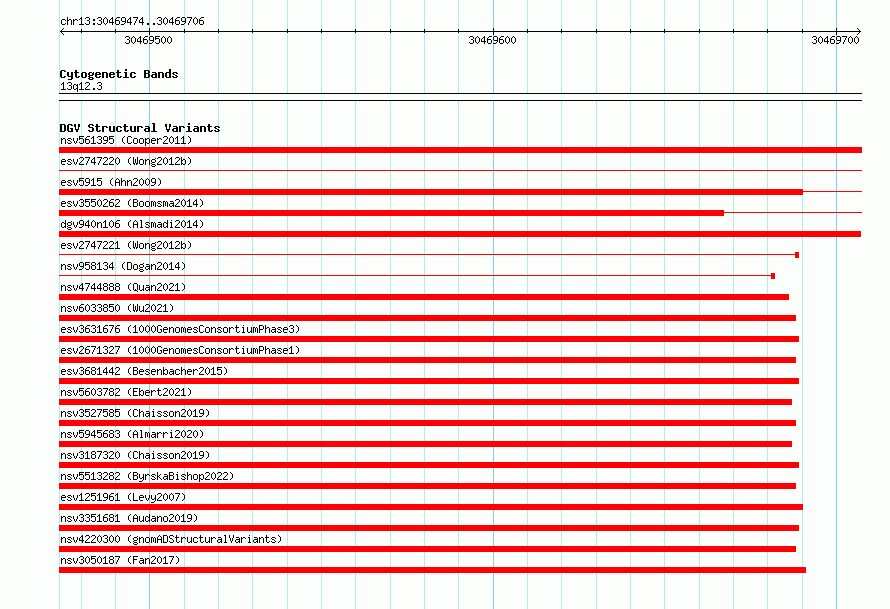
Task: Click the red bar of nsv3050187 (Fan2017)
Action: click(433, 570)
